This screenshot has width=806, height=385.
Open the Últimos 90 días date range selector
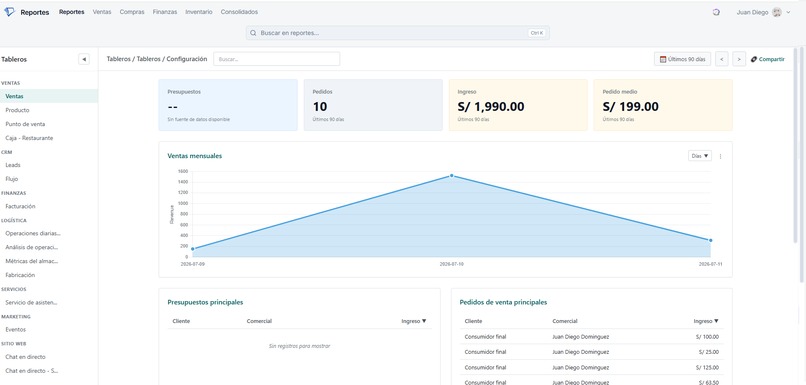(682, 59)
